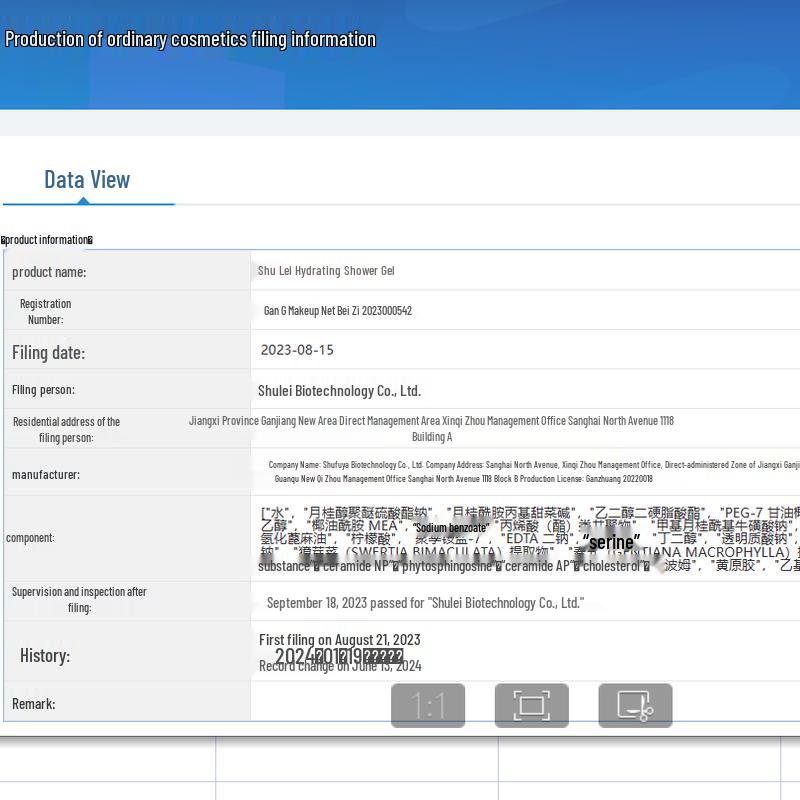800x800 pixels.
Task: Click the fit-to-screen frame icon
Action: pyautogui.click(x=532, y=706)
